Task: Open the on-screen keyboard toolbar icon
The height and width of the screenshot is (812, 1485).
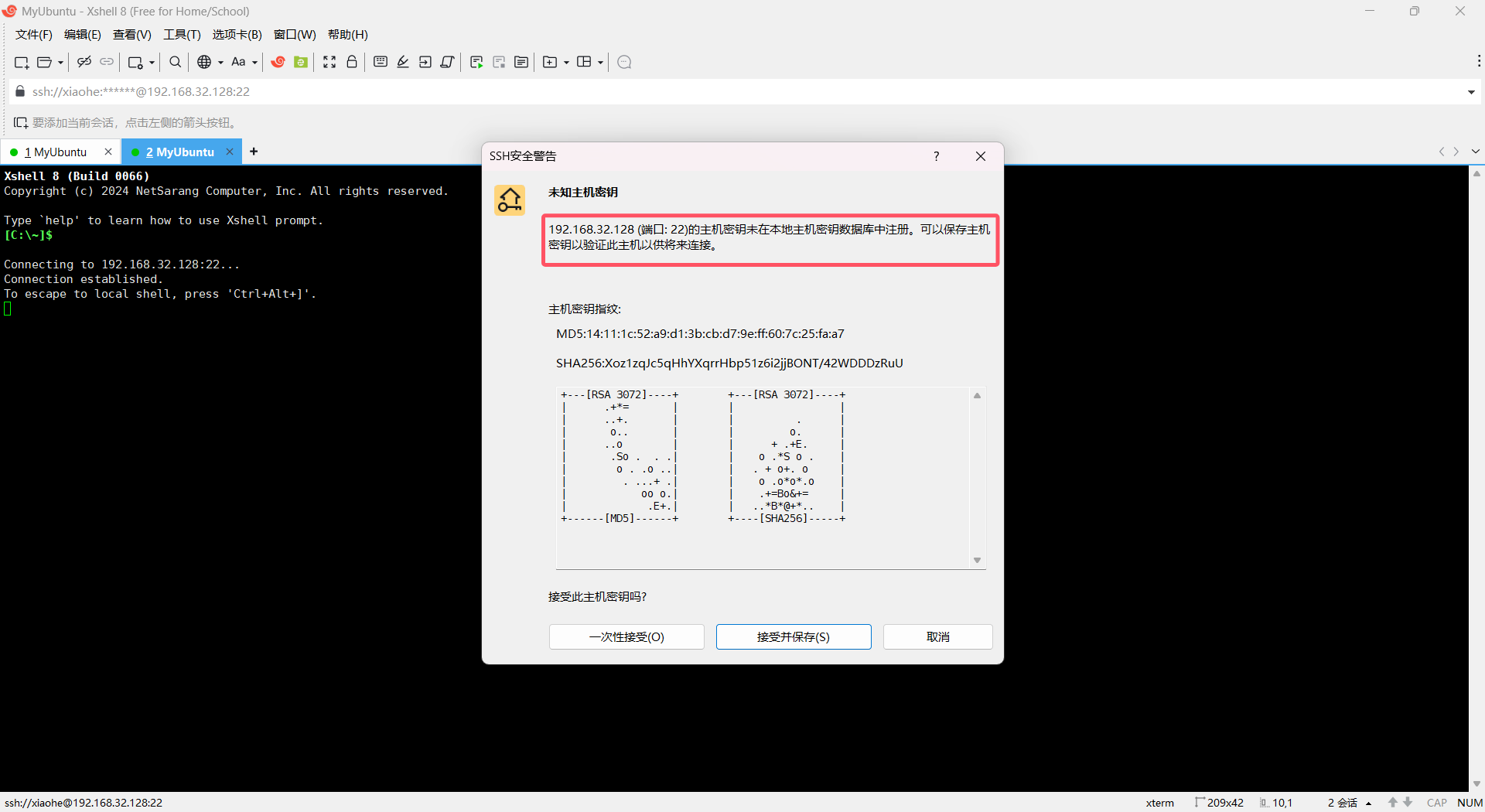Action: point(380,62)
